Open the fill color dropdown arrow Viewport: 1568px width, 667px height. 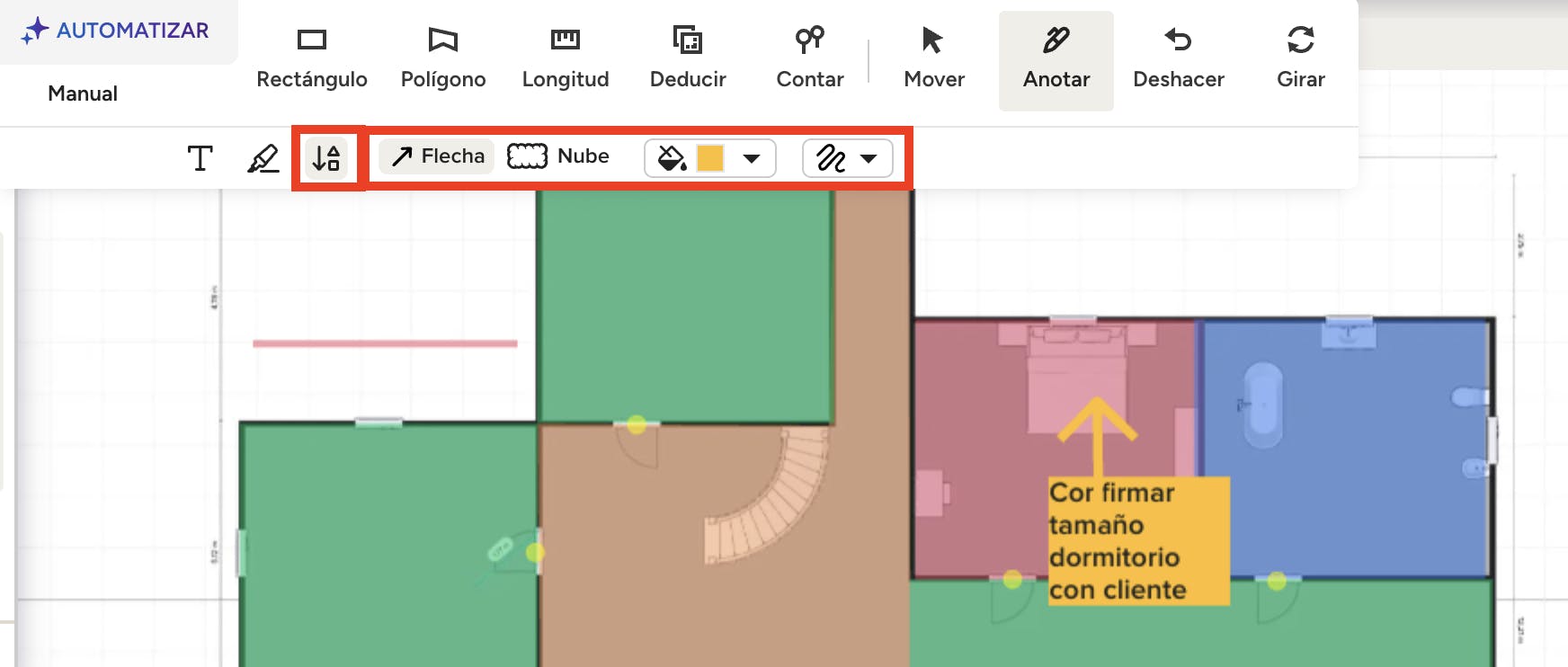tap(752, 159)
